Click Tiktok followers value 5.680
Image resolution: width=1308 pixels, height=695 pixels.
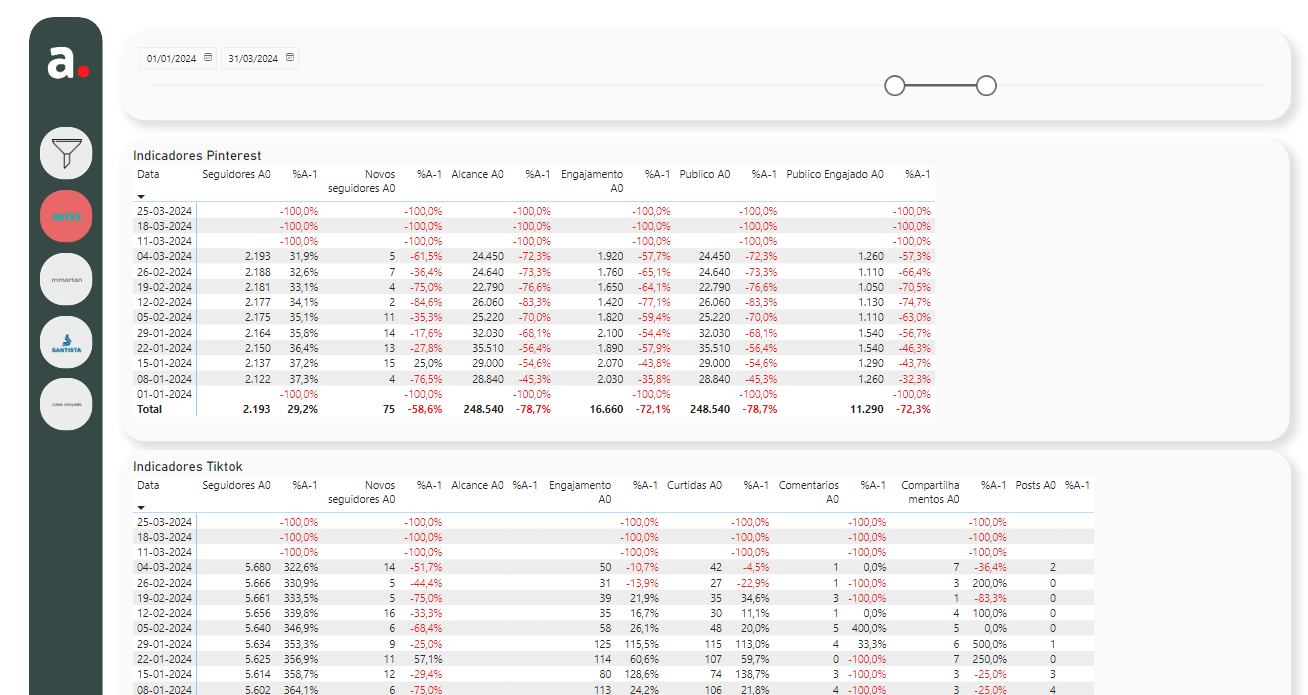[x=257, y=567]
